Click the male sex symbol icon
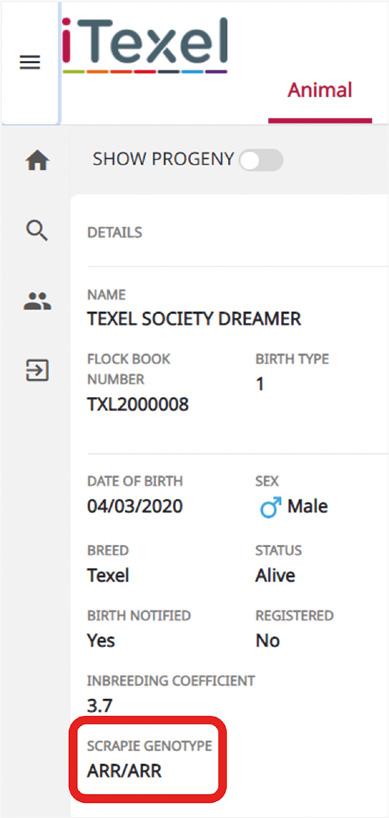389x818 pixels. [270, 508]
